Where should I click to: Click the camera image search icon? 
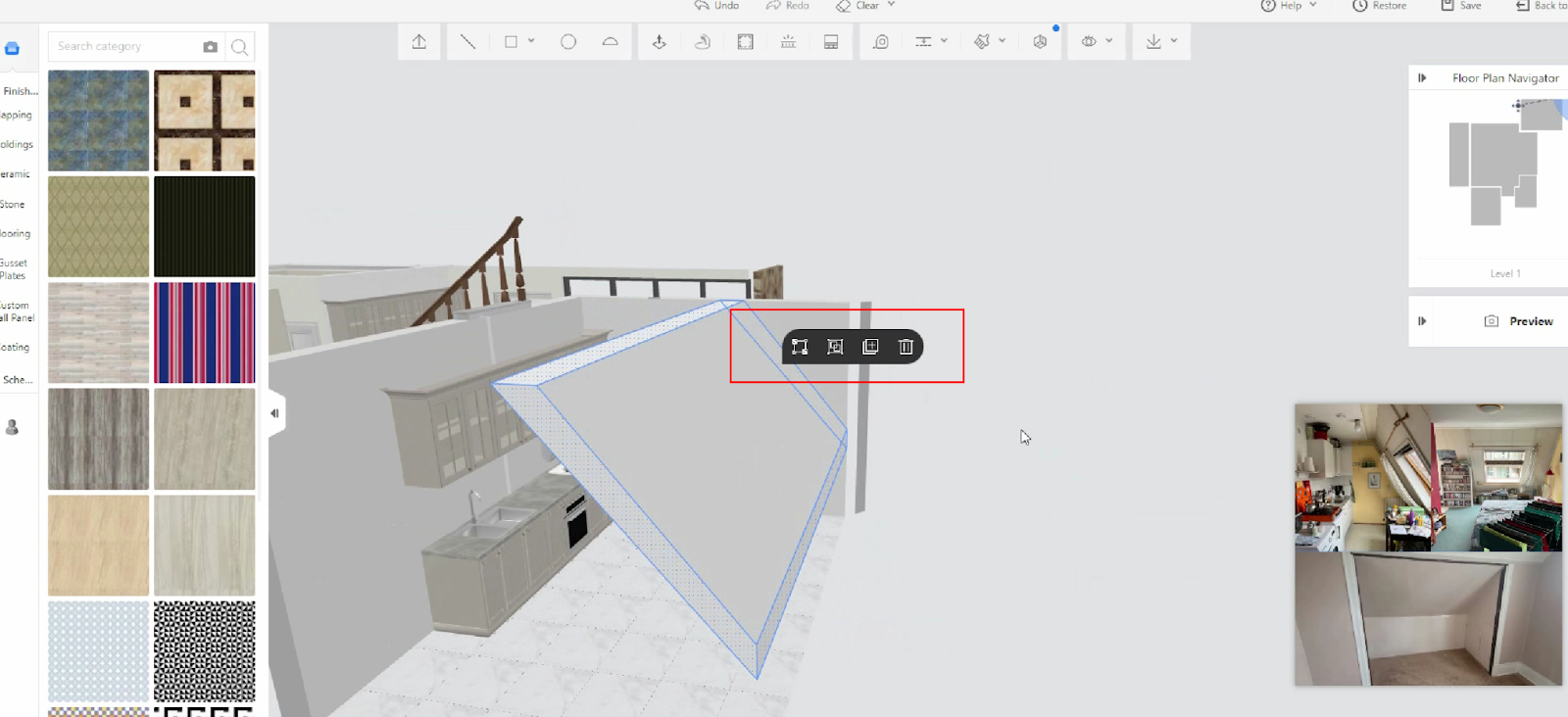[x=211, y=47]
